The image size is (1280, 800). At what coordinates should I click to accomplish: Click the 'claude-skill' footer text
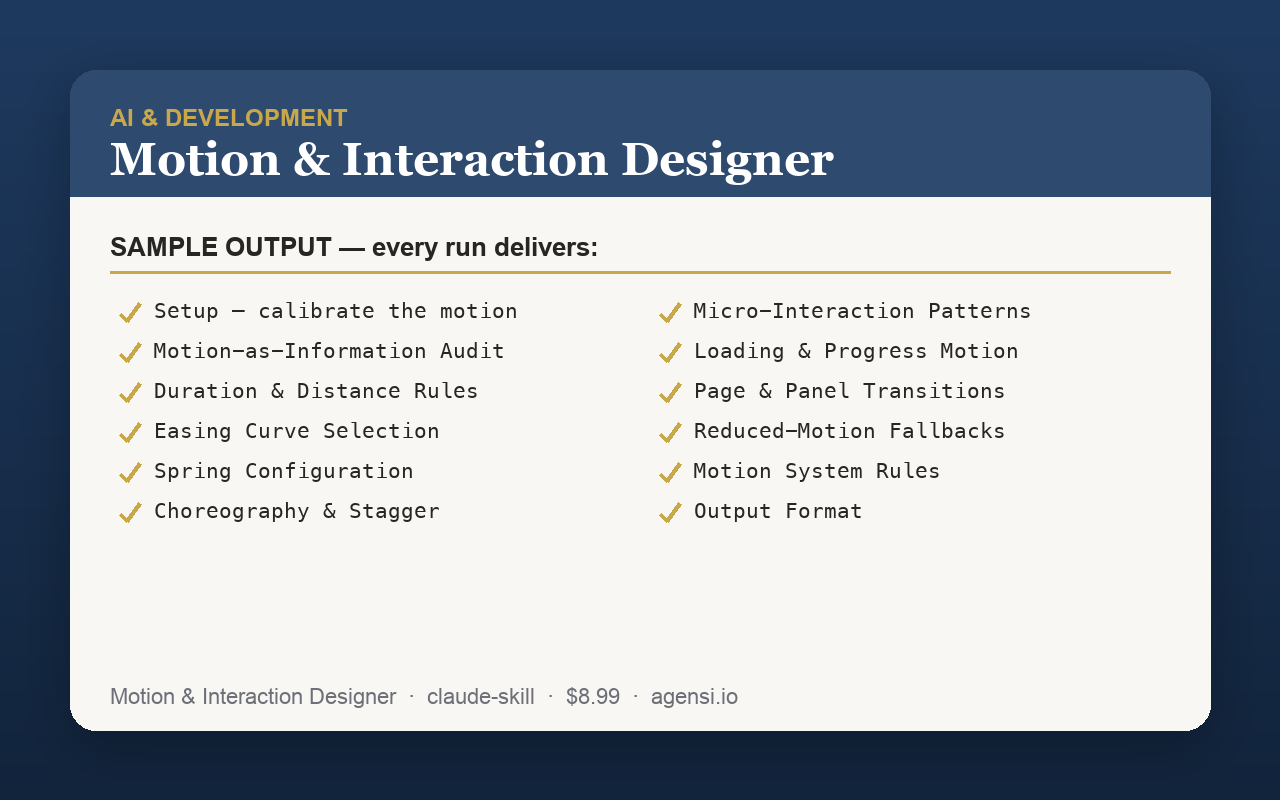pos(481,697)
